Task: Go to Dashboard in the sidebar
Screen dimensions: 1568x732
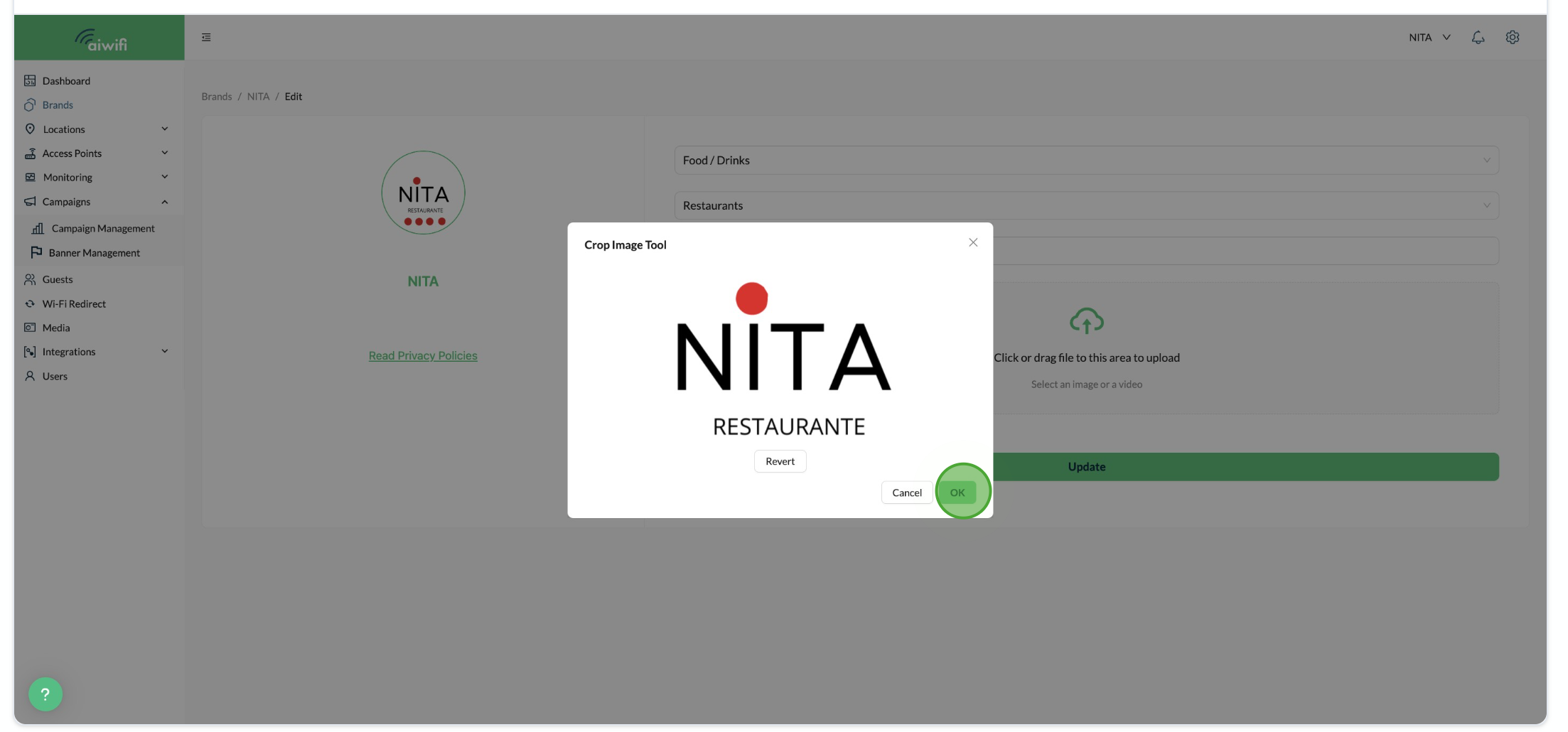Action: coord(66,81)
